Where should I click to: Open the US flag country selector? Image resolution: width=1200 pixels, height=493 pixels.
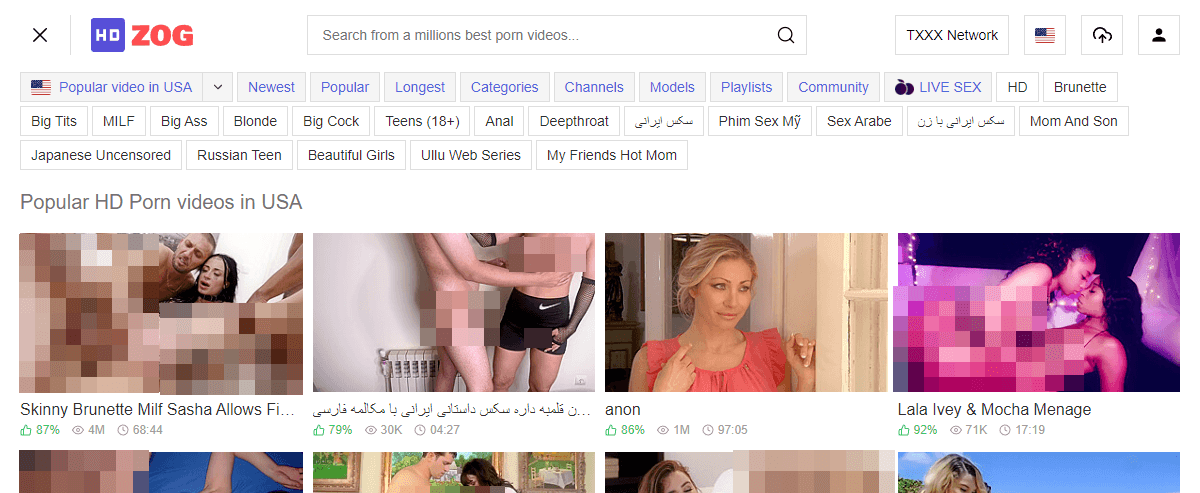pyautogui.click(x=1045, y=35)
